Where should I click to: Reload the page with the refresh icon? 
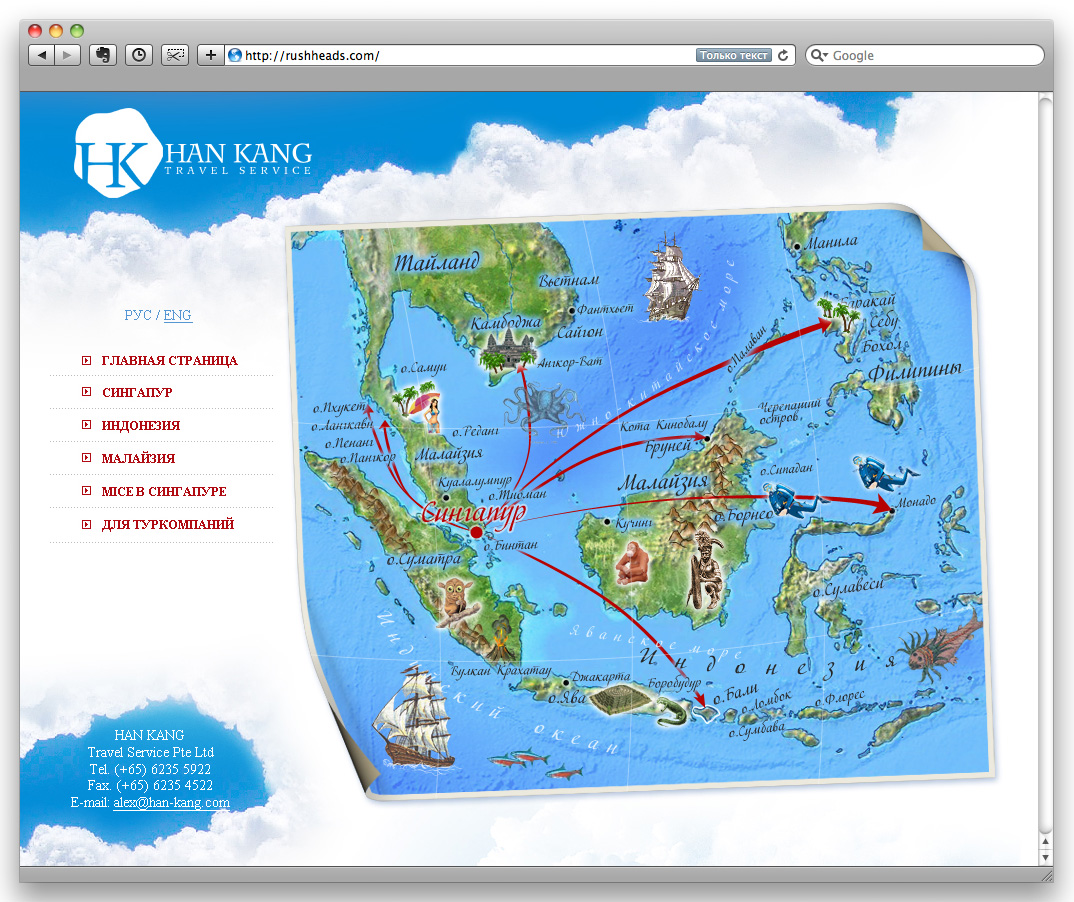pos(784,55)
